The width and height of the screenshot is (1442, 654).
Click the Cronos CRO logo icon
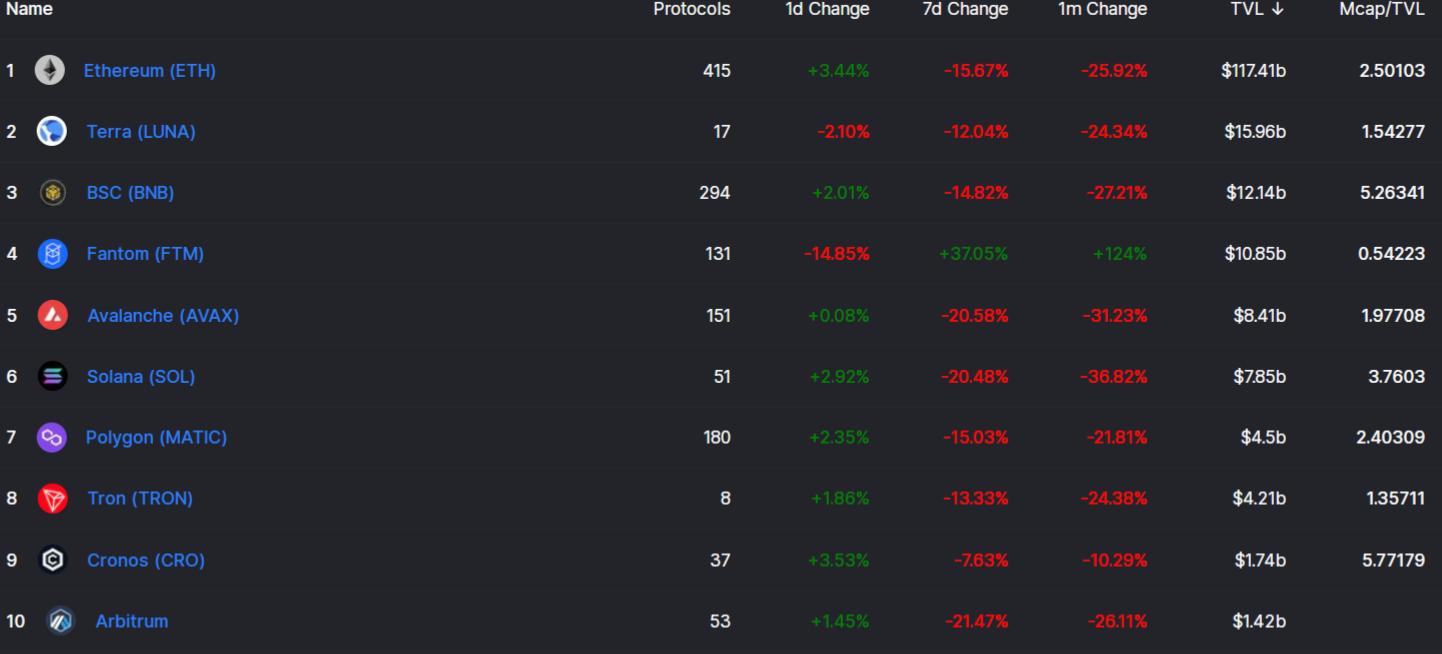tap(52, 560)
